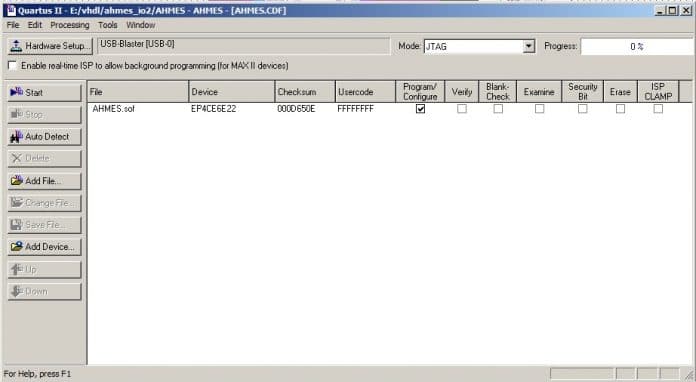This screenshot has height=382, width=696.
Task: Open Hardware Setup dialog
Action: (50, 46)
